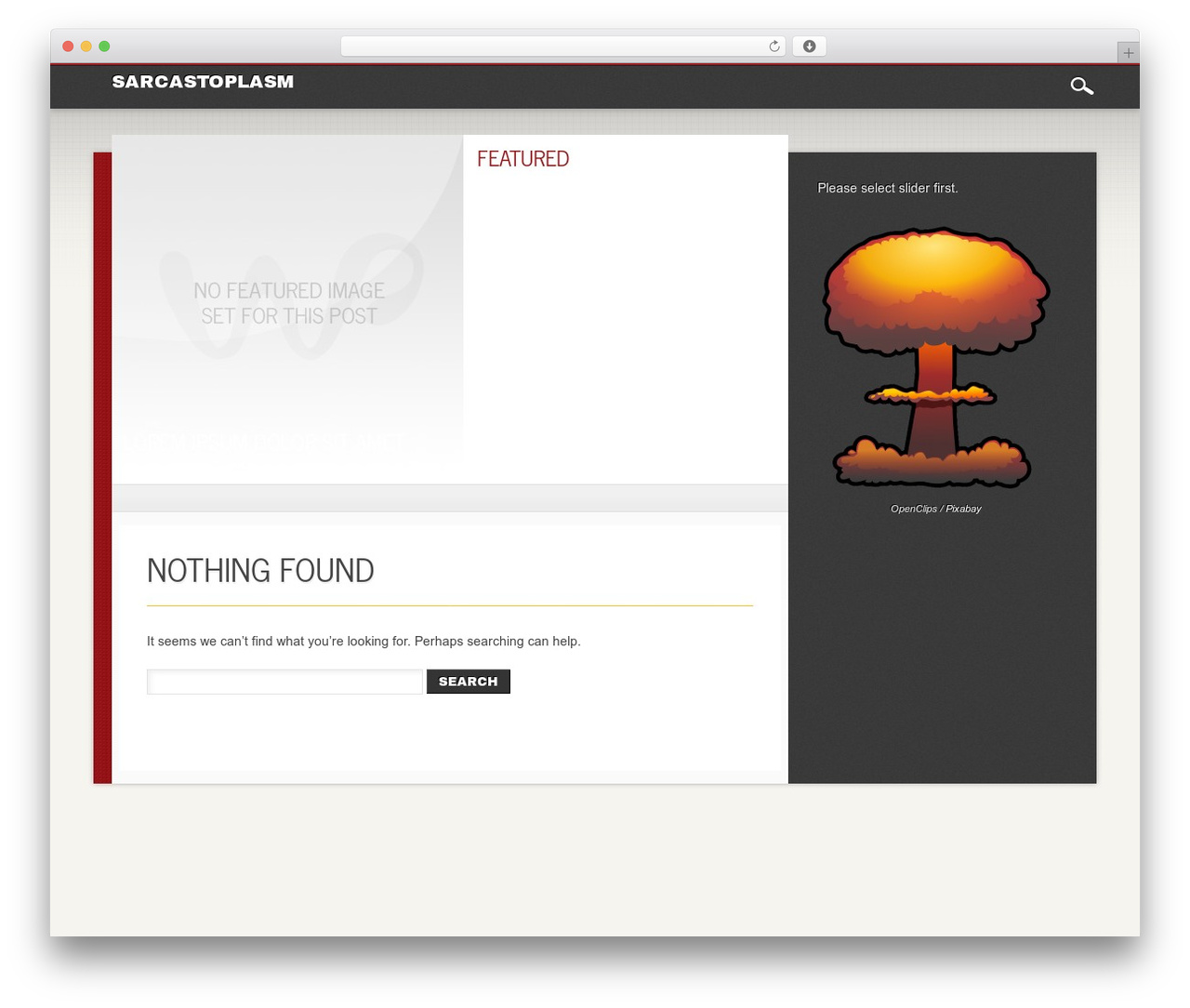Open the browser downloads button

pos(809,46)
